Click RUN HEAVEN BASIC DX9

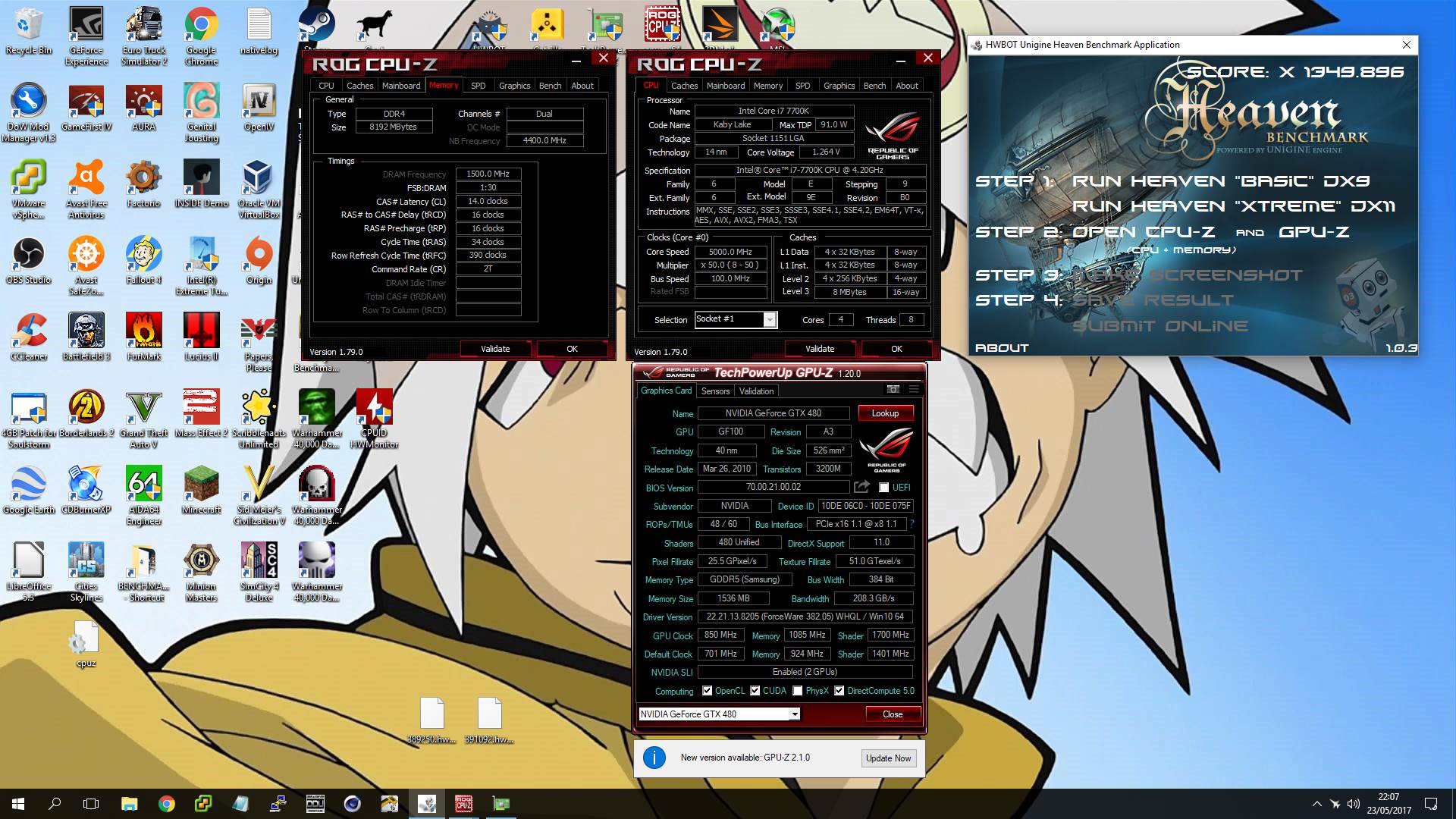(1220, 181)
